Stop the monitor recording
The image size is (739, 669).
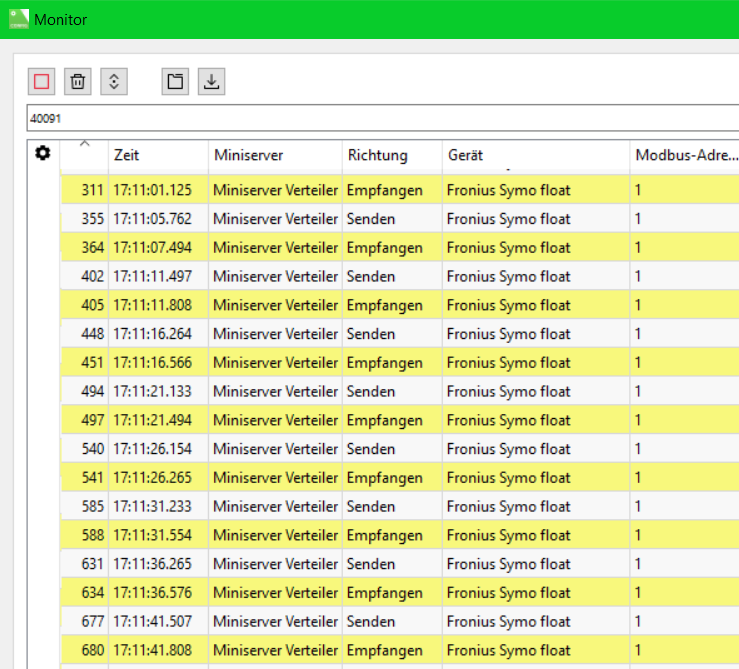[x=41, y=82]
